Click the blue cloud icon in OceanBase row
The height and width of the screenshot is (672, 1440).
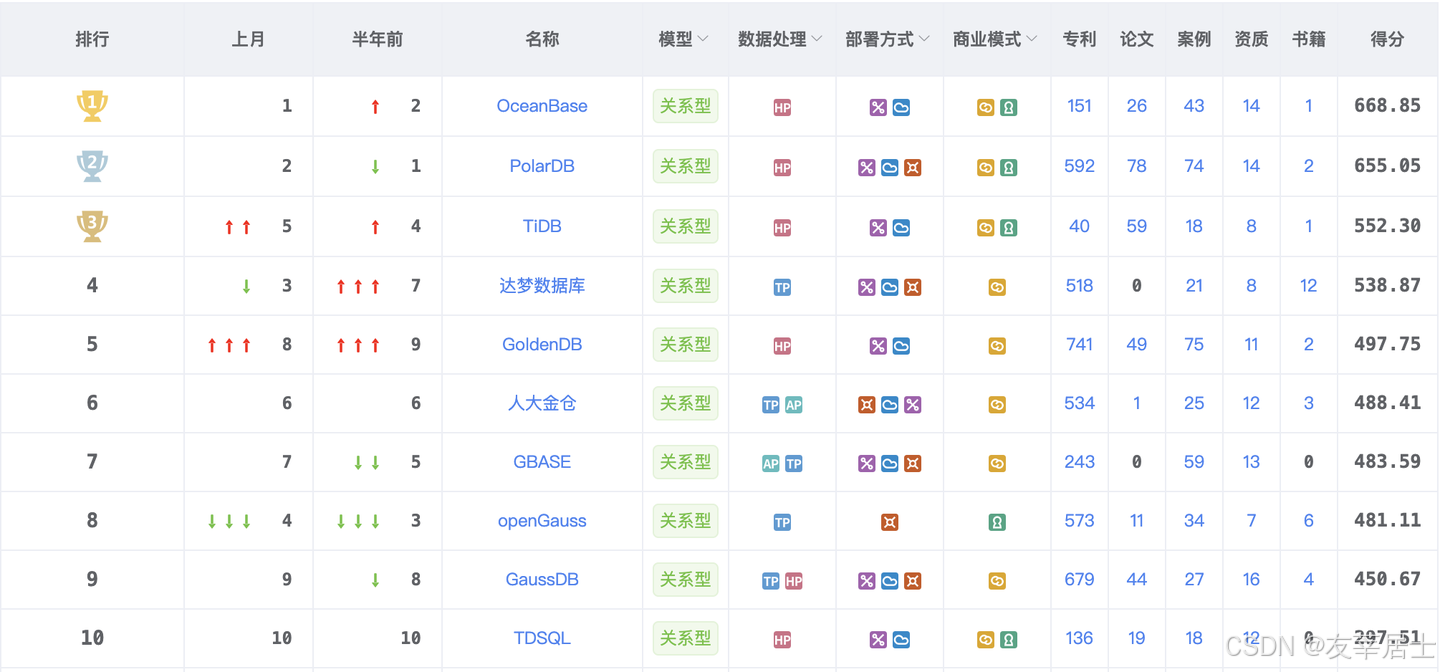point(901,108)
